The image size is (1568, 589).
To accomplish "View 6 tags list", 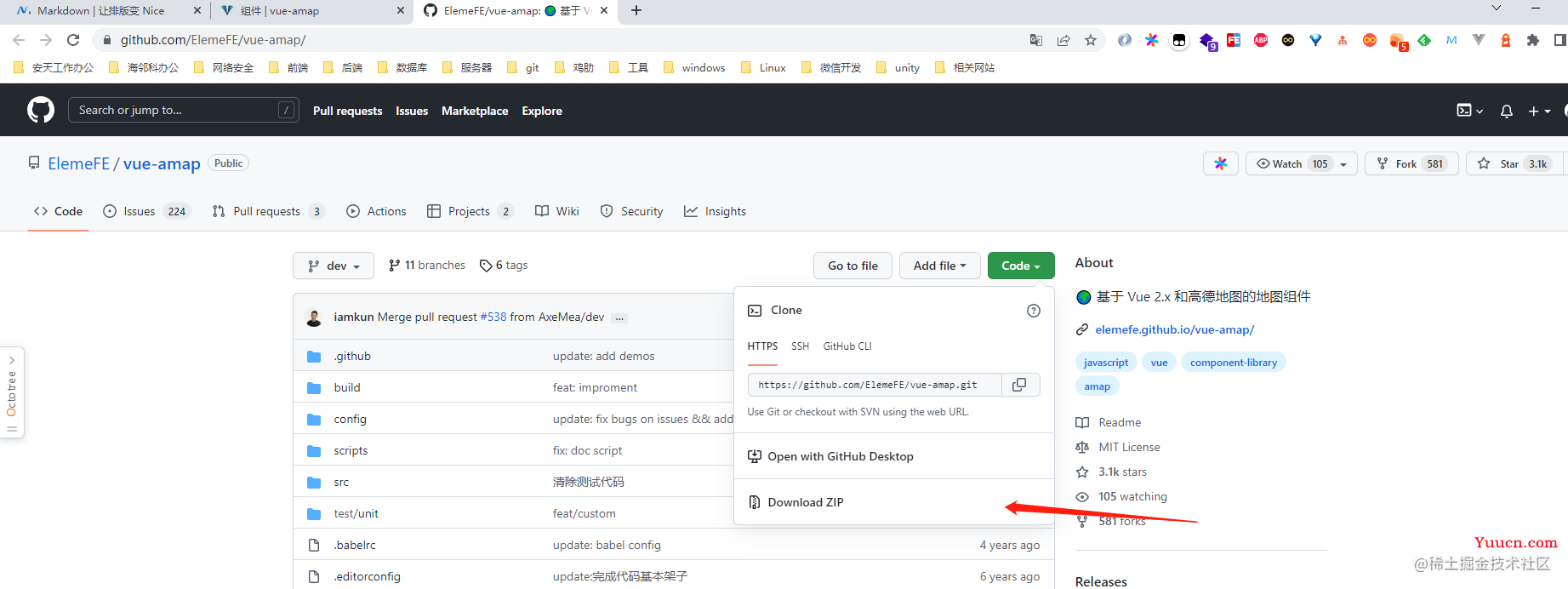I will [504, 266].
